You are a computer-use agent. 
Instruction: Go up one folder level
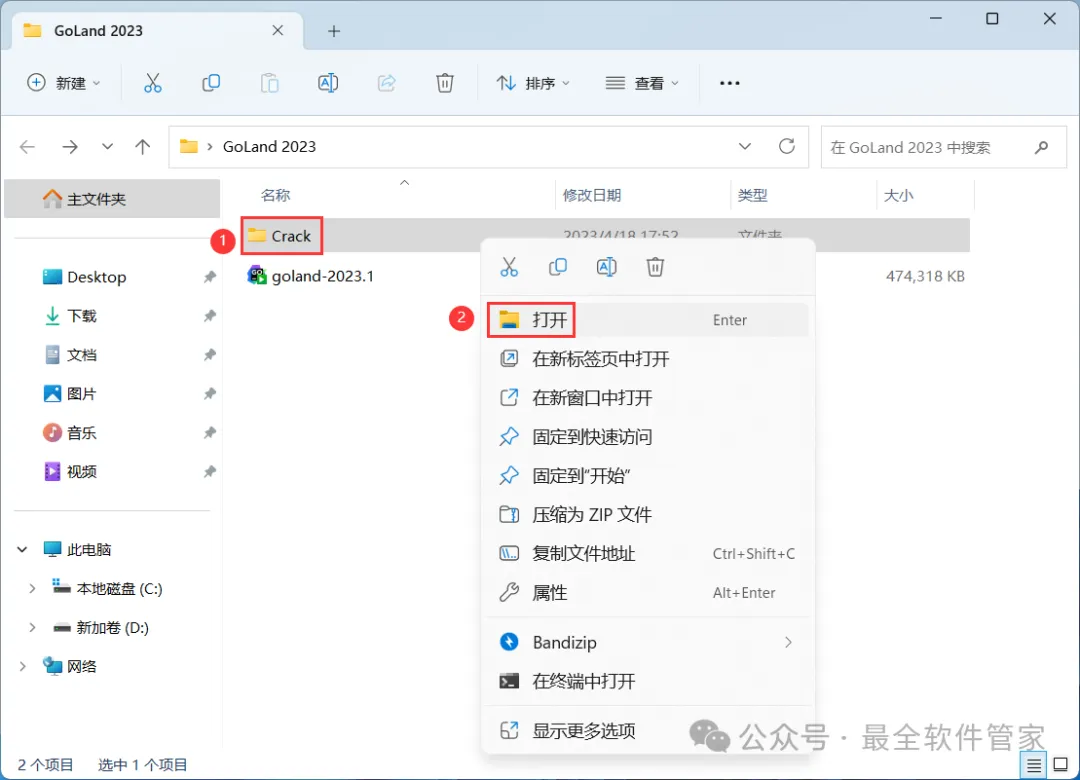coord(143,147)
